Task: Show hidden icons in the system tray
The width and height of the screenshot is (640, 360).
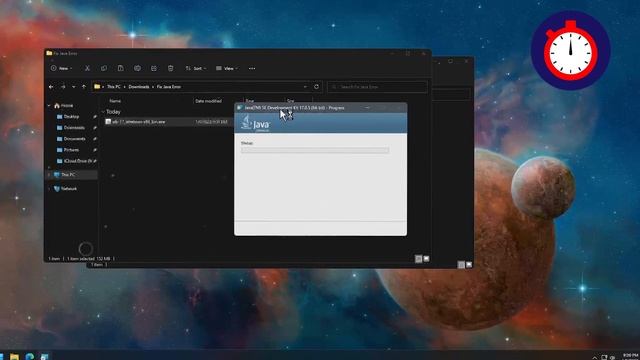Action: click(x=595, y=357)
